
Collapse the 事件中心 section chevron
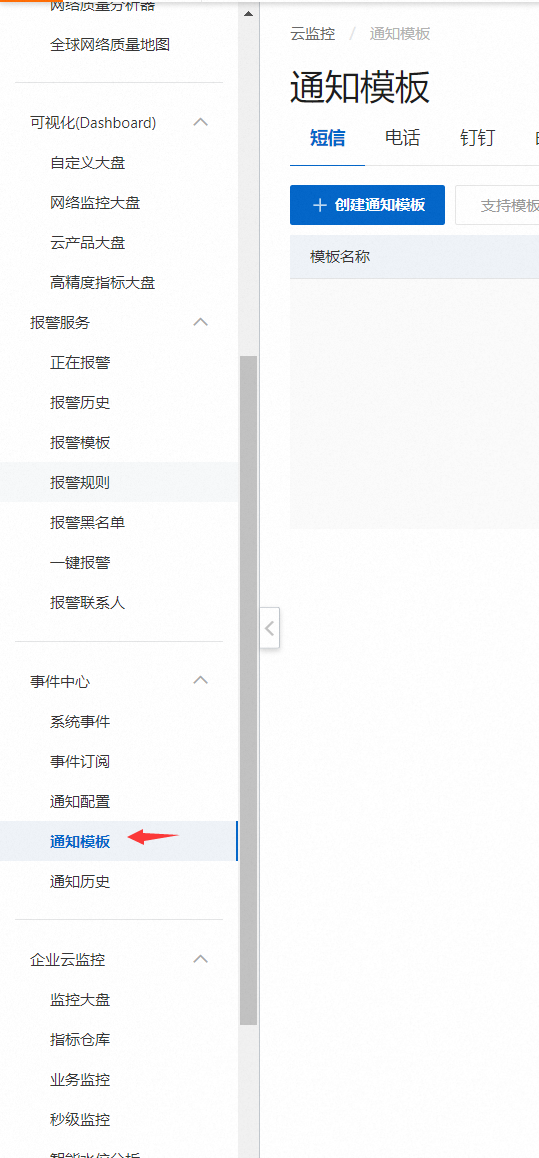(200, 681)
